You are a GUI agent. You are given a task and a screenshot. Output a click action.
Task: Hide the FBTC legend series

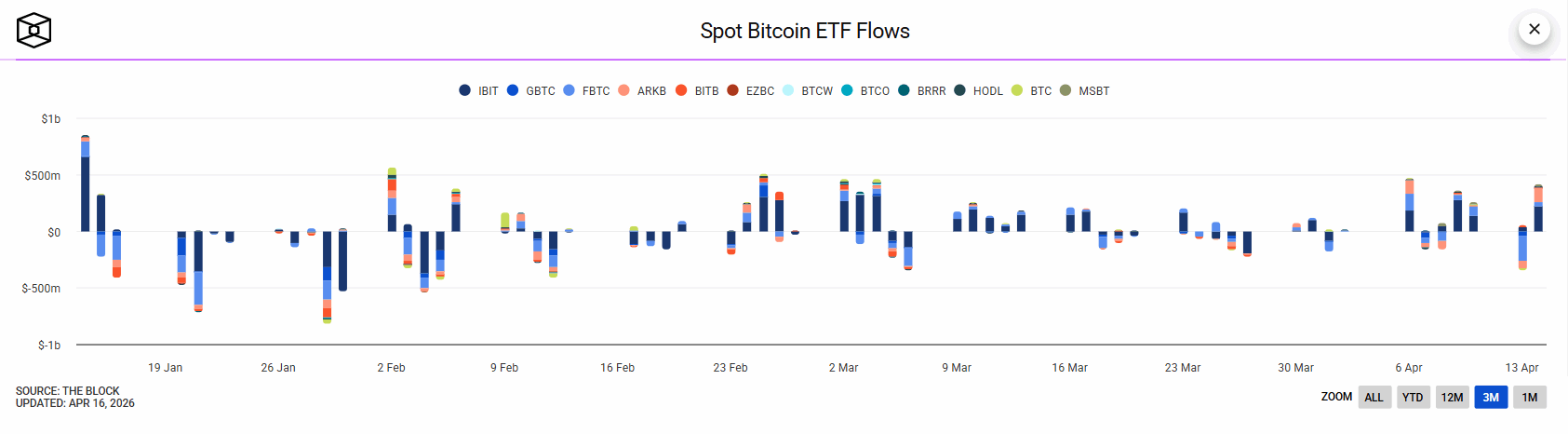[586, 90]
